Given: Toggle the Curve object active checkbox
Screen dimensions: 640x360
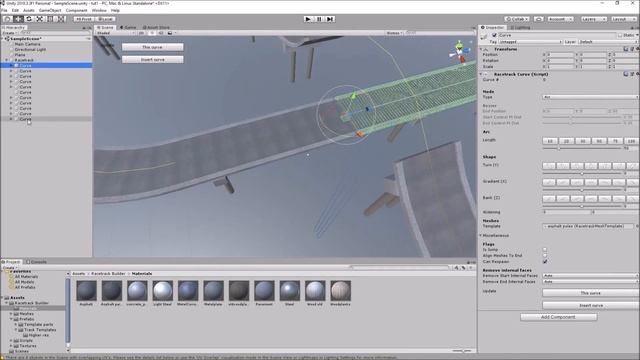Looking at the screenshot, I should (494, 36).
